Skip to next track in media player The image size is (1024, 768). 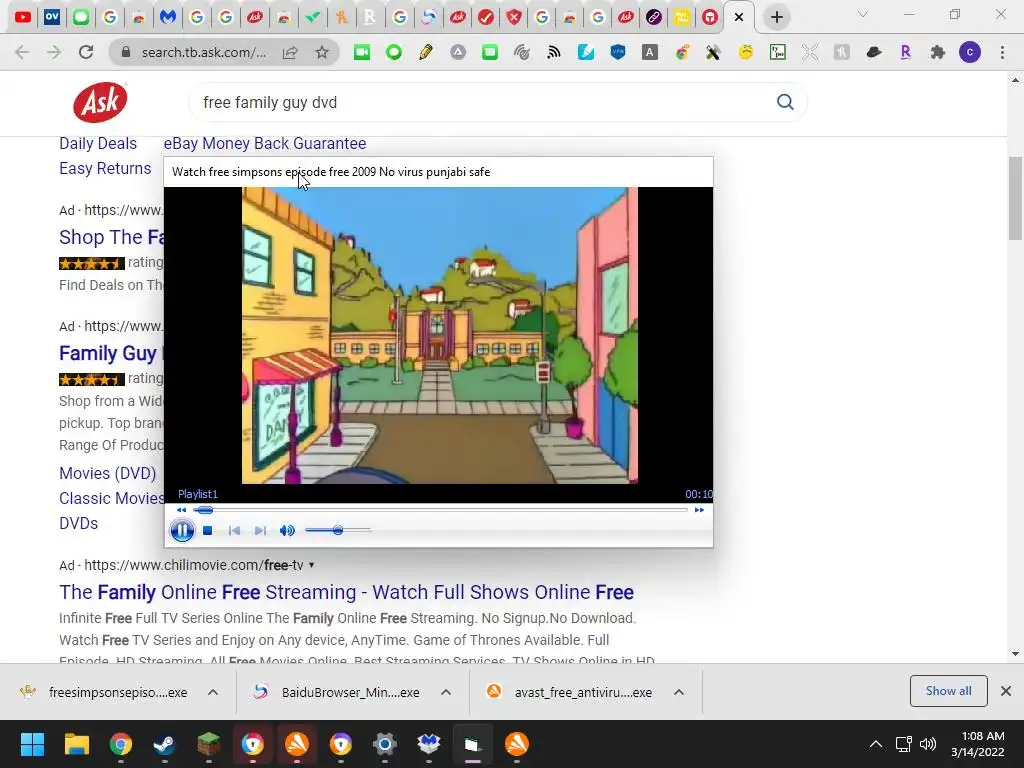point(260,530)
